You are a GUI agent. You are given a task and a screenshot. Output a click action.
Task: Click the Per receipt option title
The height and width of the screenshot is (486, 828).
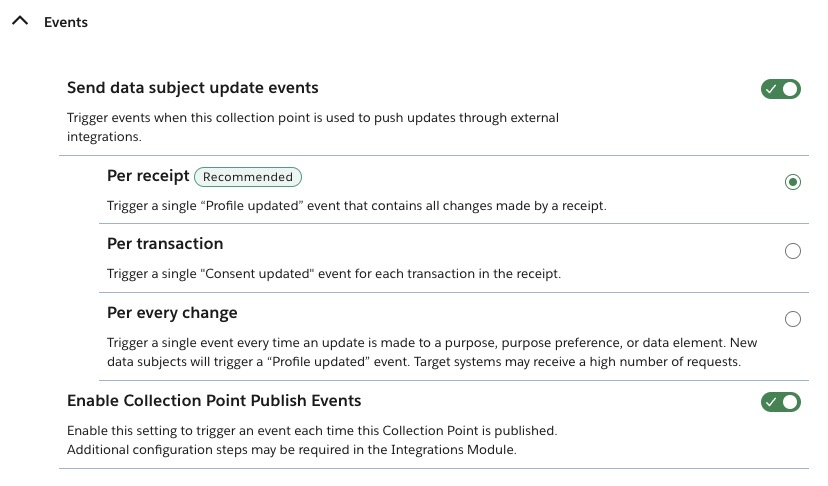coord(148,176)
